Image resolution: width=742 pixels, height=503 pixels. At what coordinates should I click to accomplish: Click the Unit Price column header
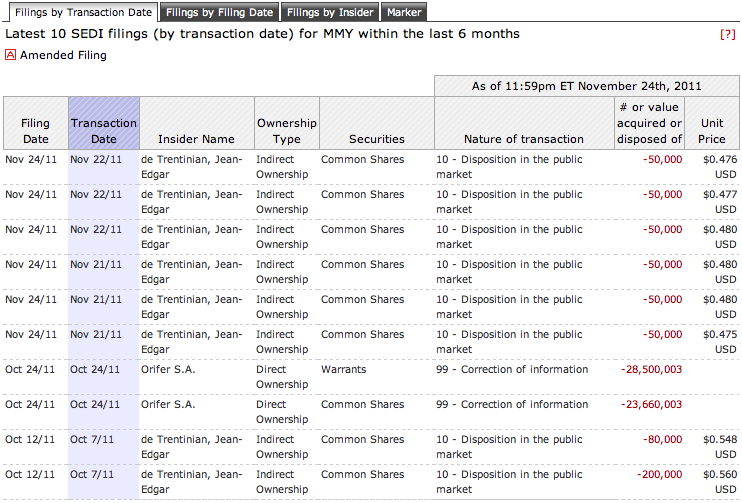[712, 131]
